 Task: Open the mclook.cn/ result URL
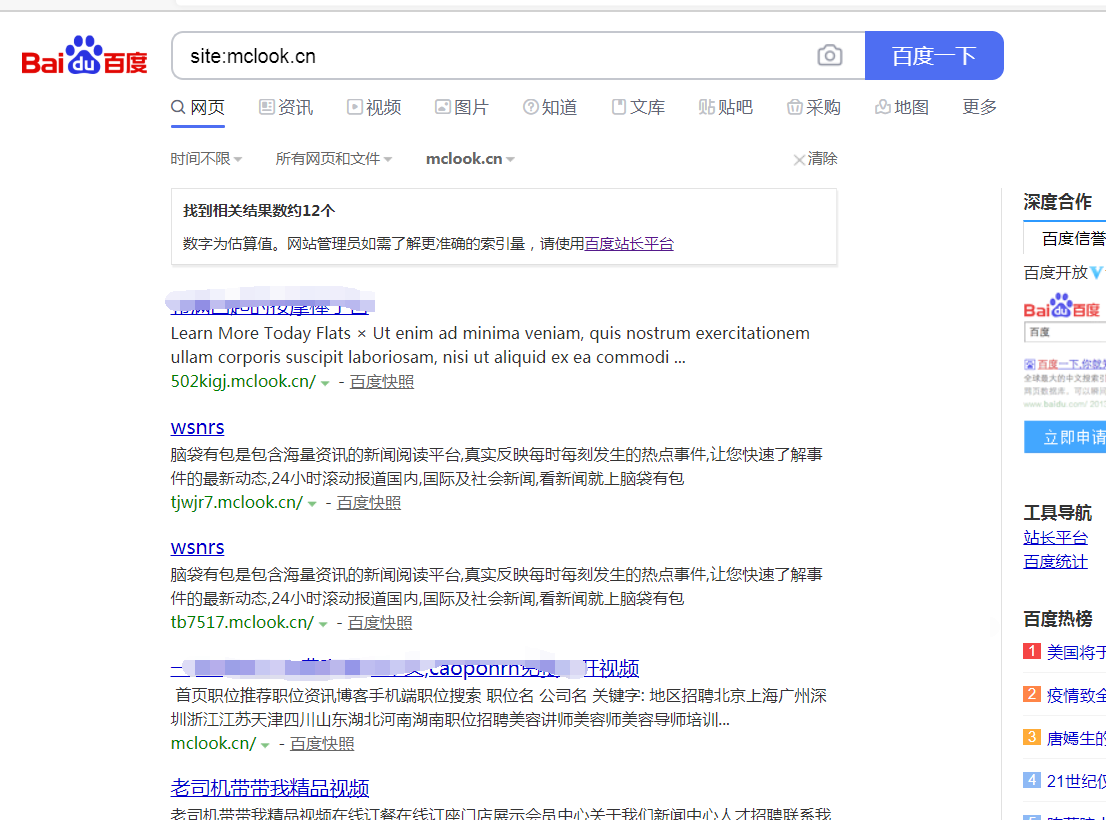click(214, 743)
